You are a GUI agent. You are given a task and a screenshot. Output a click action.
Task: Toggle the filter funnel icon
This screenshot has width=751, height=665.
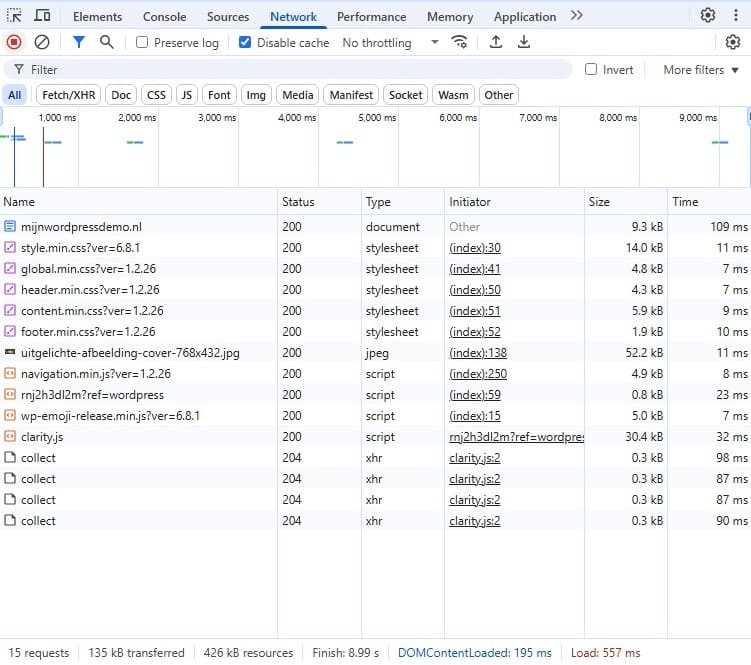click(x=79, y=42)
